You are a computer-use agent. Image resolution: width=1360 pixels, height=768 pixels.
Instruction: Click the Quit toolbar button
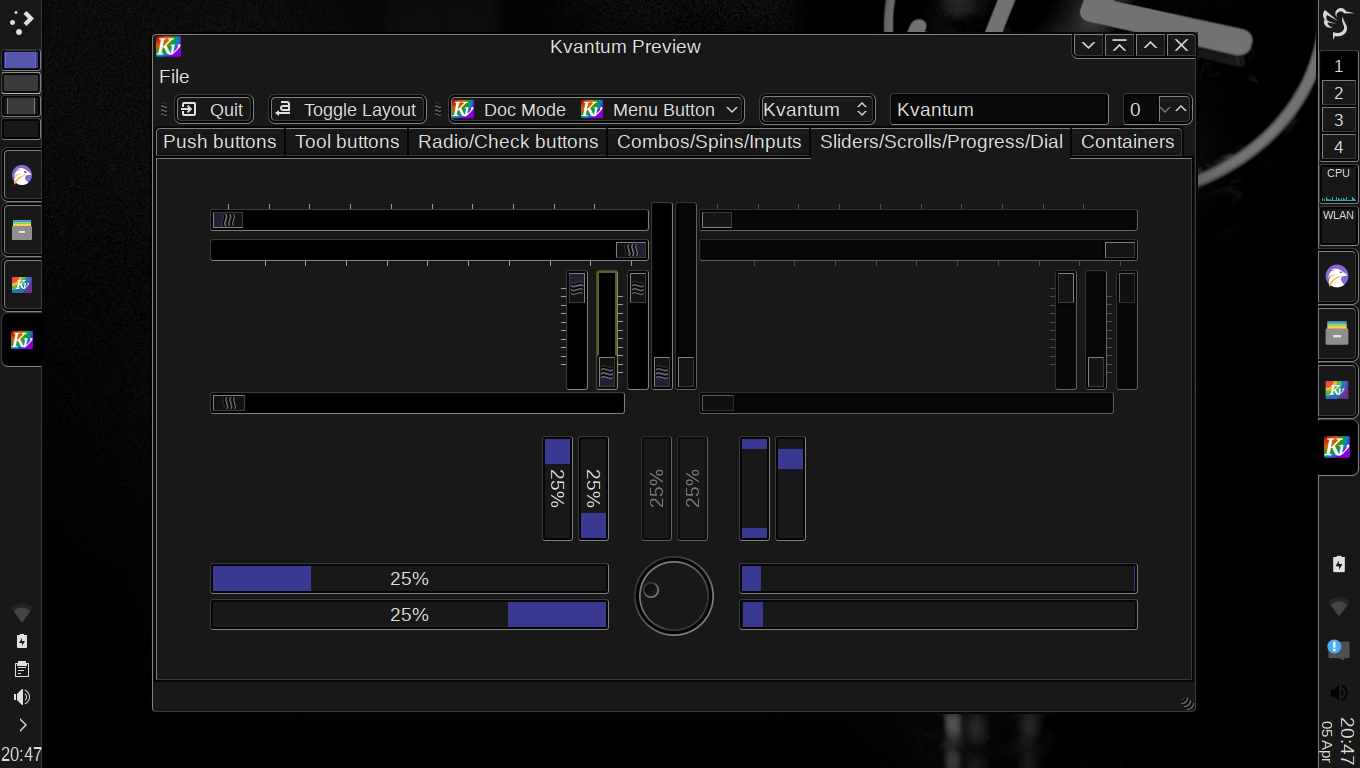pos(214,110)
